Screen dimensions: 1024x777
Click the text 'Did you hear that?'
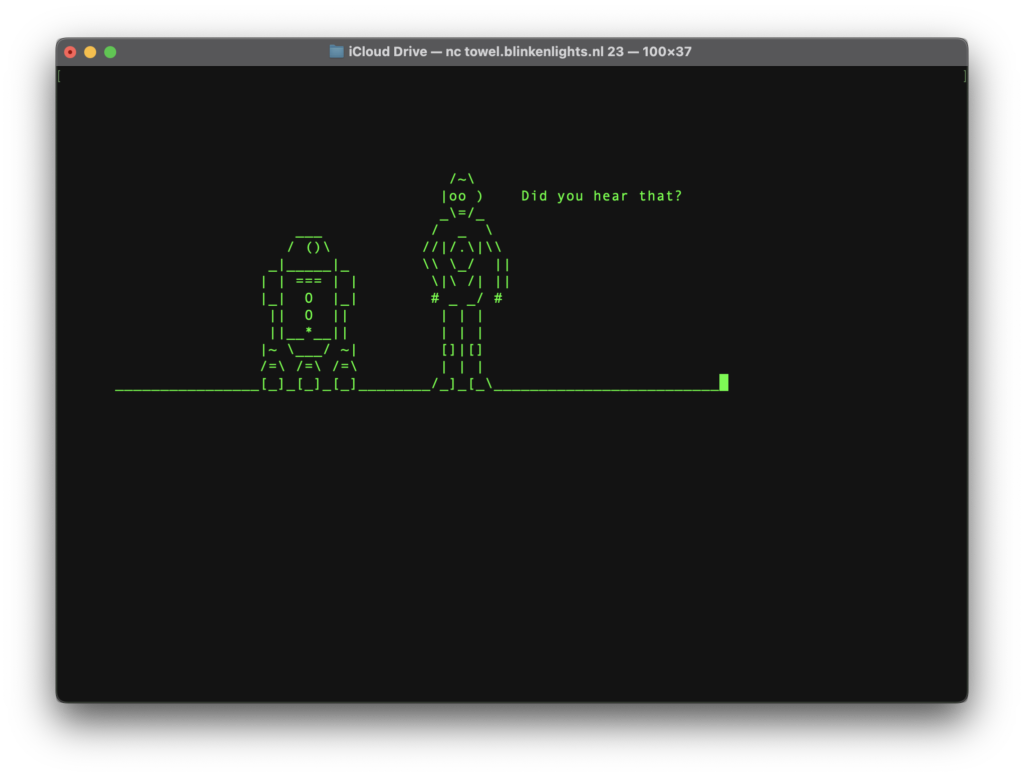tap(601, 196)
